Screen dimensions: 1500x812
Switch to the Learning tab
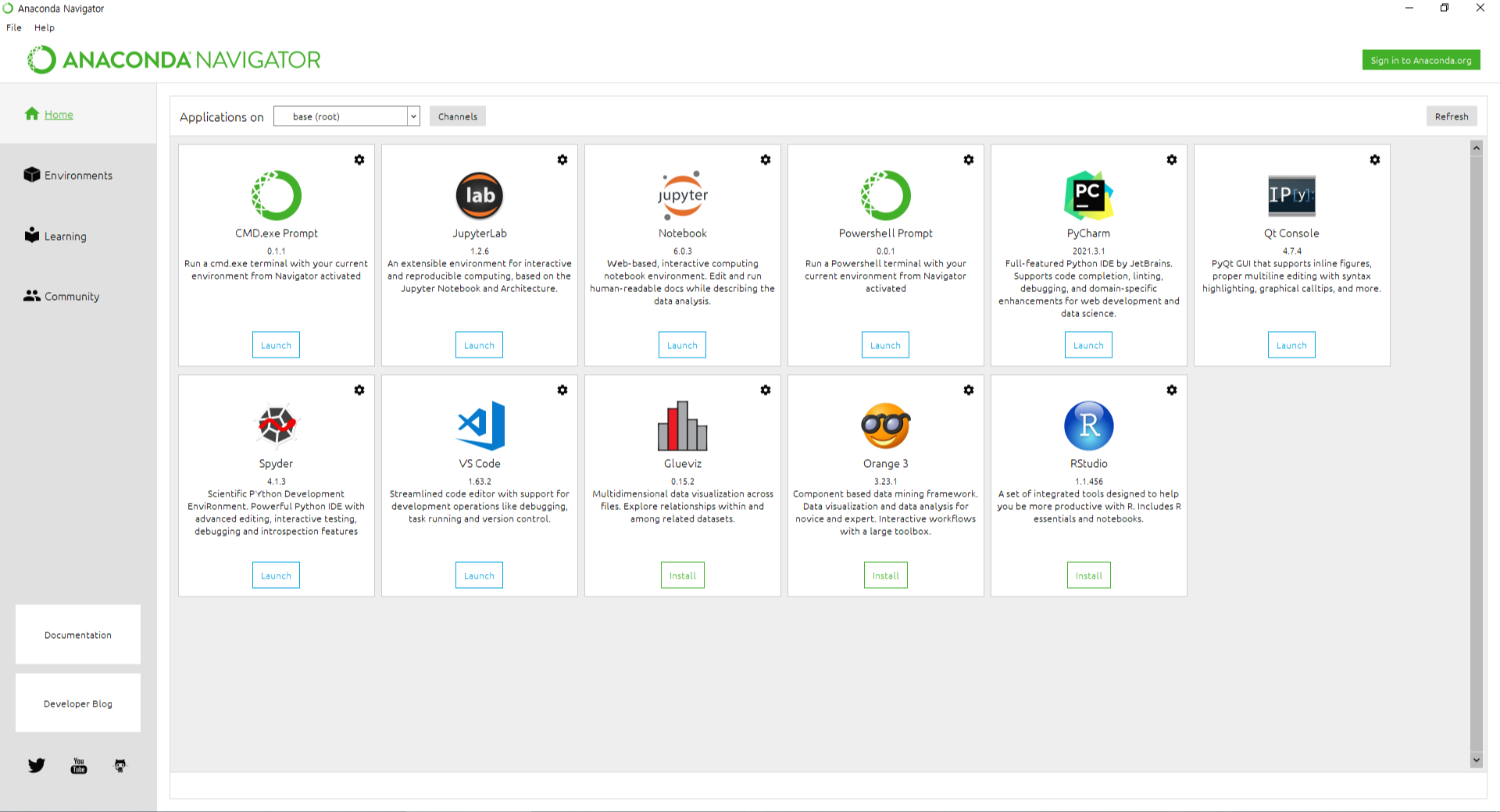pyautogui.click(x=55, y=236)
